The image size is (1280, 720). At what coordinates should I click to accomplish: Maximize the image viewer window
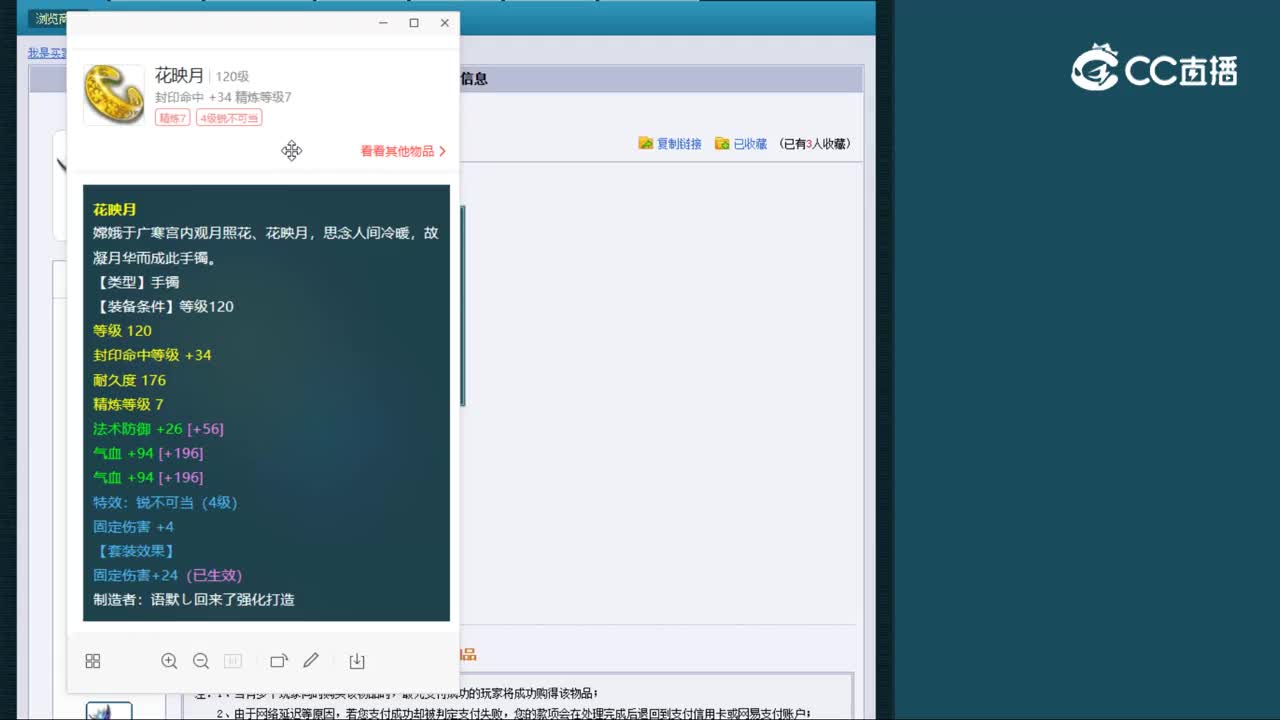click(x=414, y=23)
